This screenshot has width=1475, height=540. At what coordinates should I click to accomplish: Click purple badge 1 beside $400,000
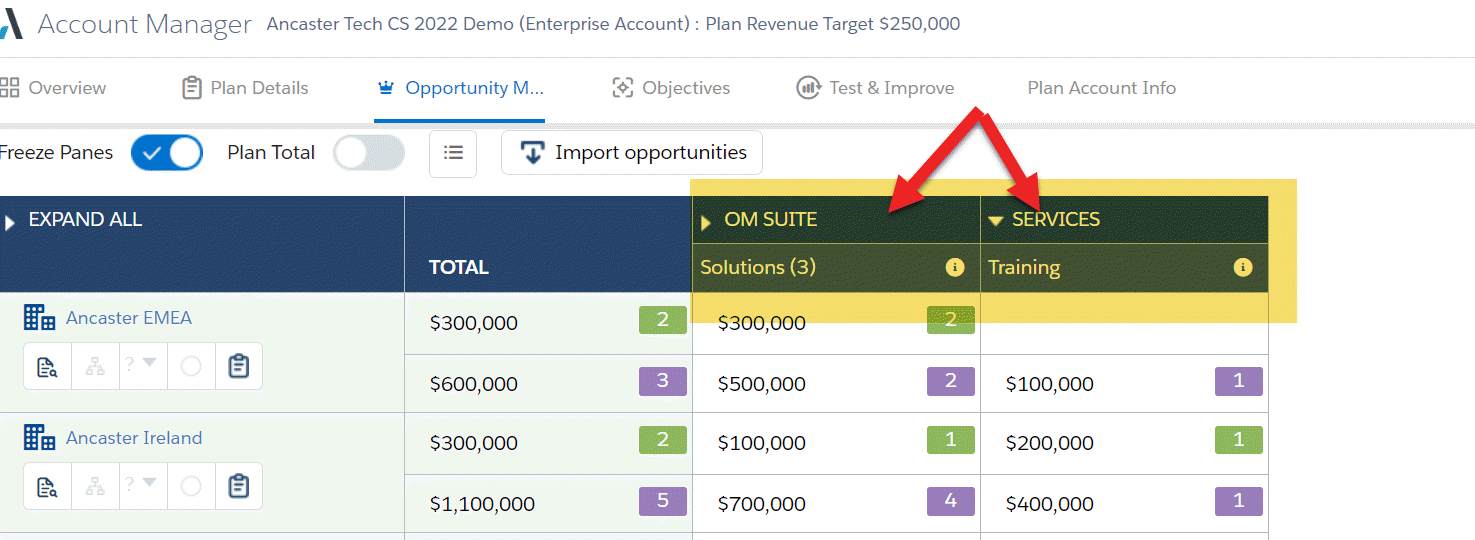[x=1239, y=501]
